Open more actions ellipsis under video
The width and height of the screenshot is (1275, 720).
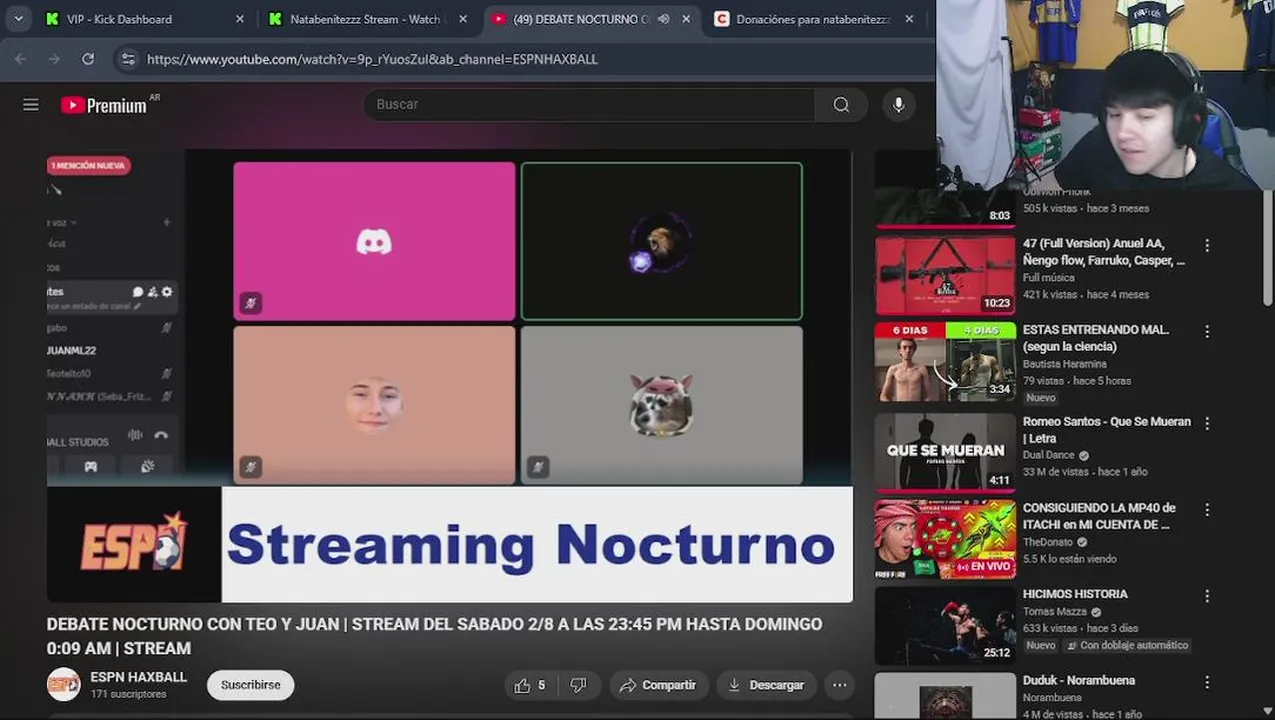840,685
